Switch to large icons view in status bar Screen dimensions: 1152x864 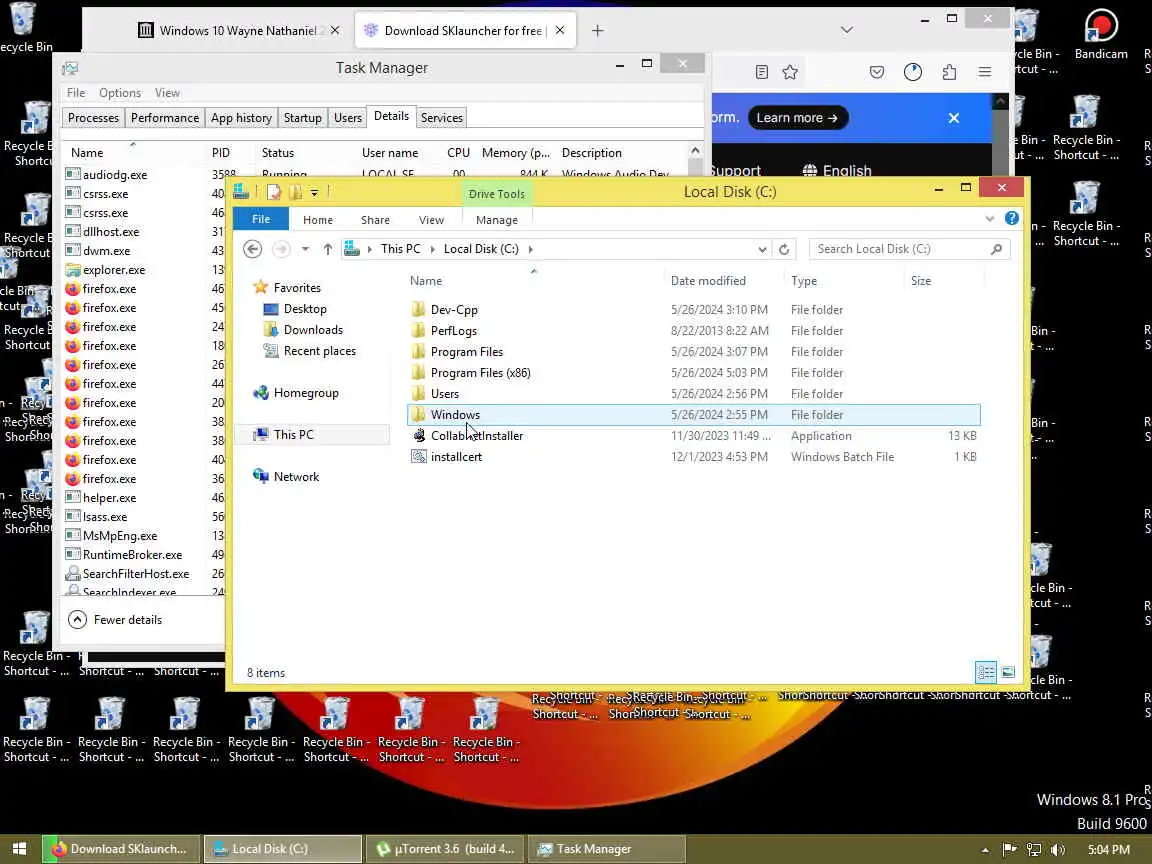click(1008, 672)
